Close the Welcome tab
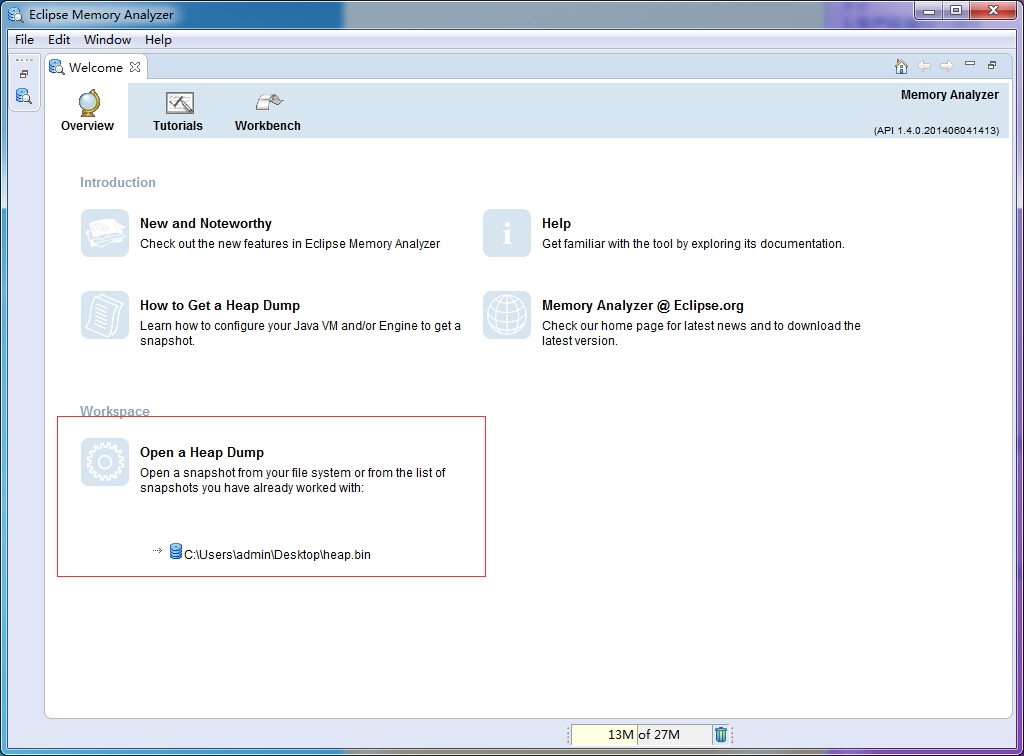Image resolution: width=1024 pixels, height=756 pixels. click(135, 67)
